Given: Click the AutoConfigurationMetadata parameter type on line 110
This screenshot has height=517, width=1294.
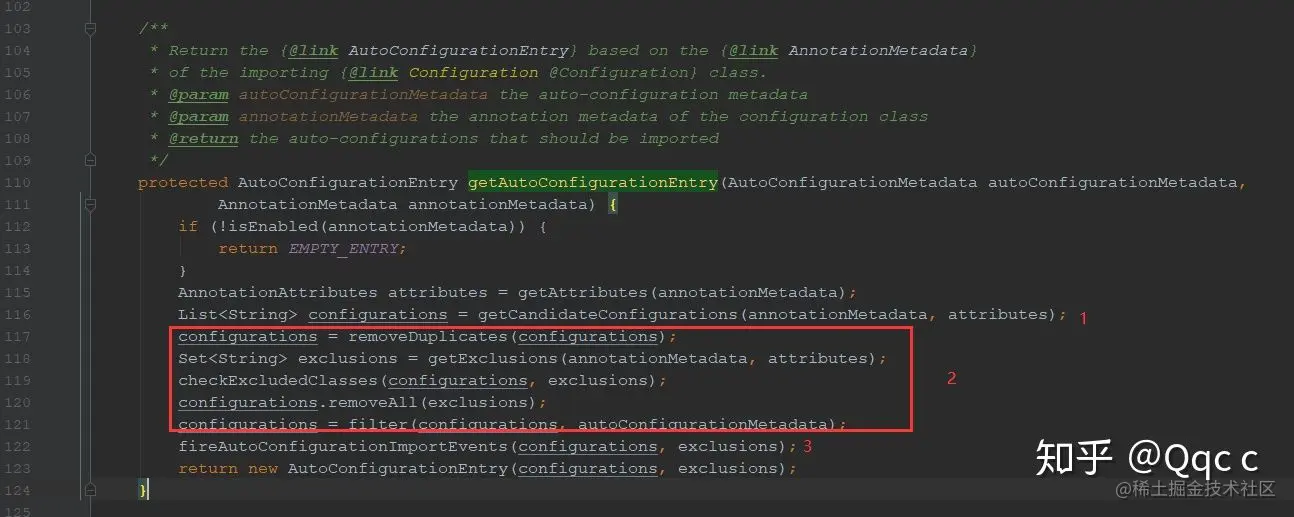Looking at the screenshot, I should point(853,182).
